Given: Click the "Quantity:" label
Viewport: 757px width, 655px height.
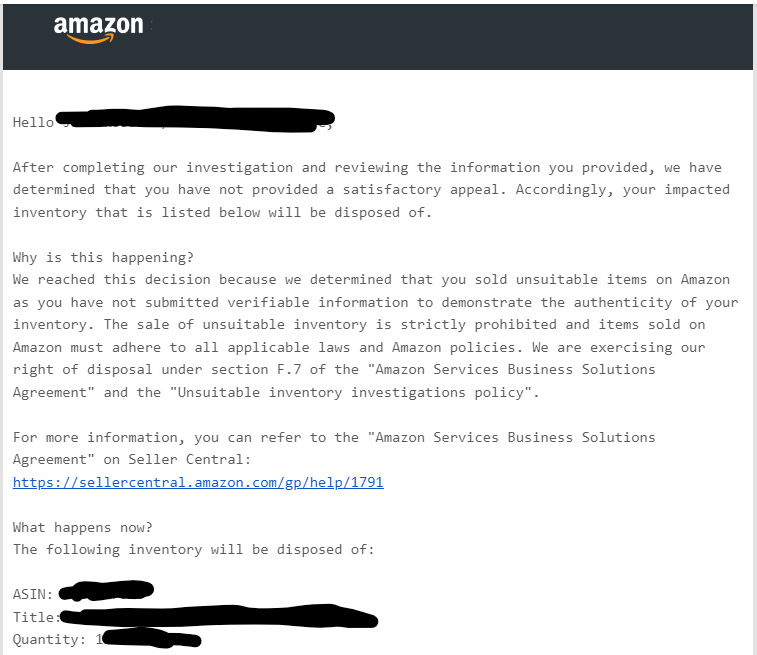Looking at the screenshot, I should tap(49, 639).
